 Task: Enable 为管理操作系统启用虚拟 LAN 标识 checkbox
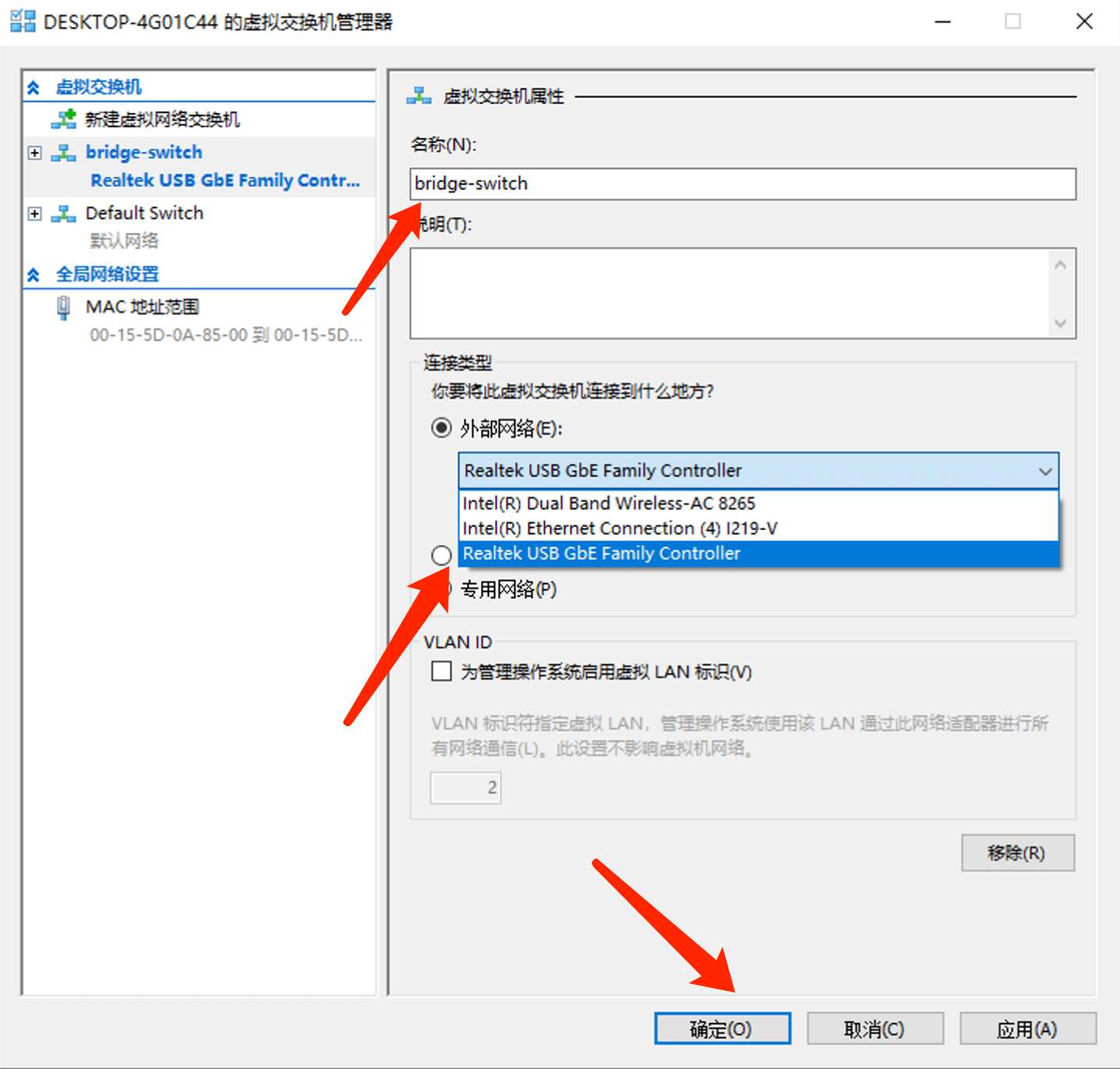point(442,671)
